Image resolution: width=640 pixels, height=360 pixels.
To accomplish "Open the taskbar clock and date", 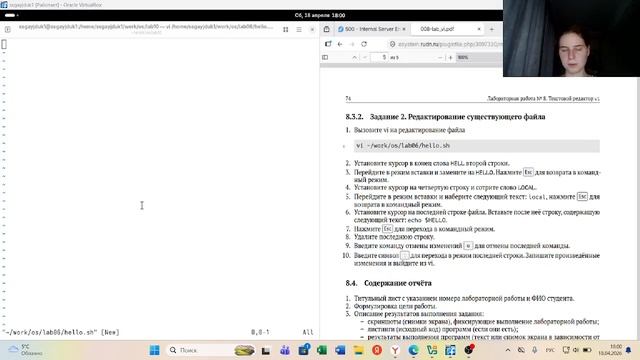I will pos(610,350).
